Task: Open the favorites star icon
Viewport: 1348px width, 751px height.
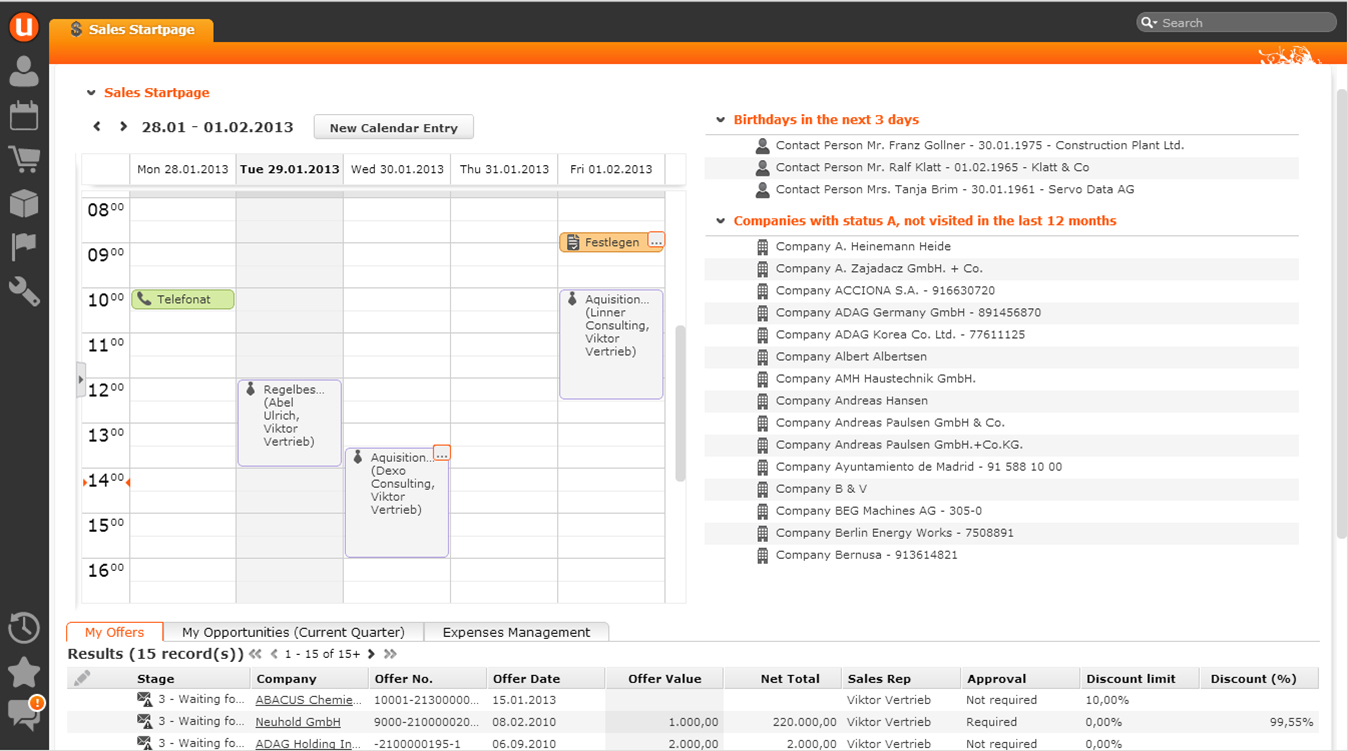Action: 24,672
